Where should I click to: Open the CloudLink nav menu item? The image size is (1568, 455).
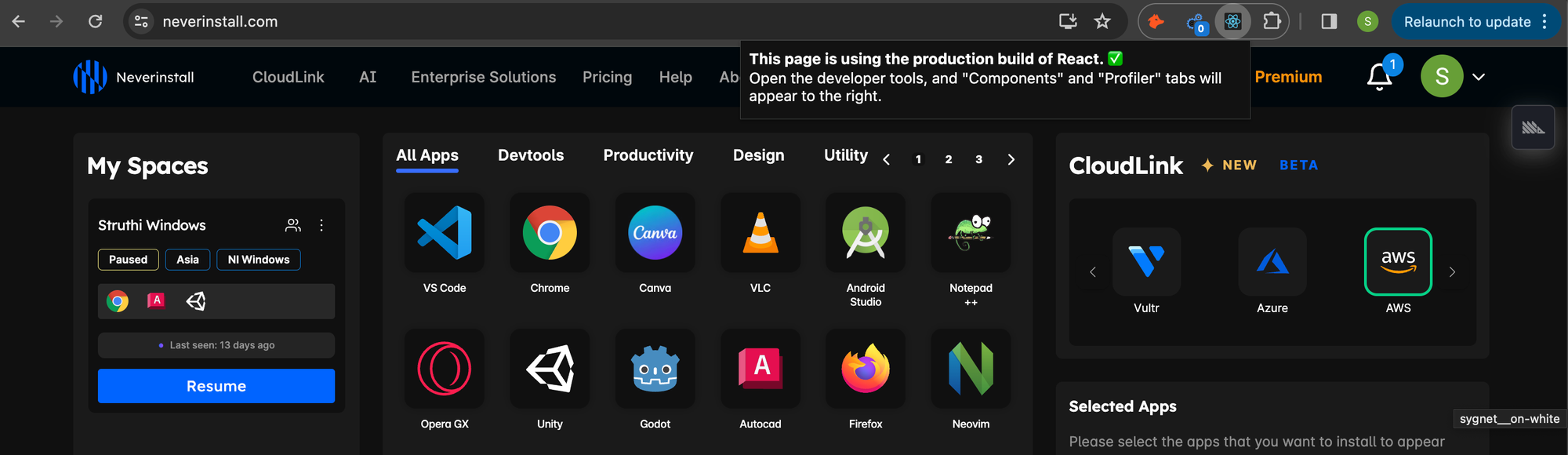289,77
